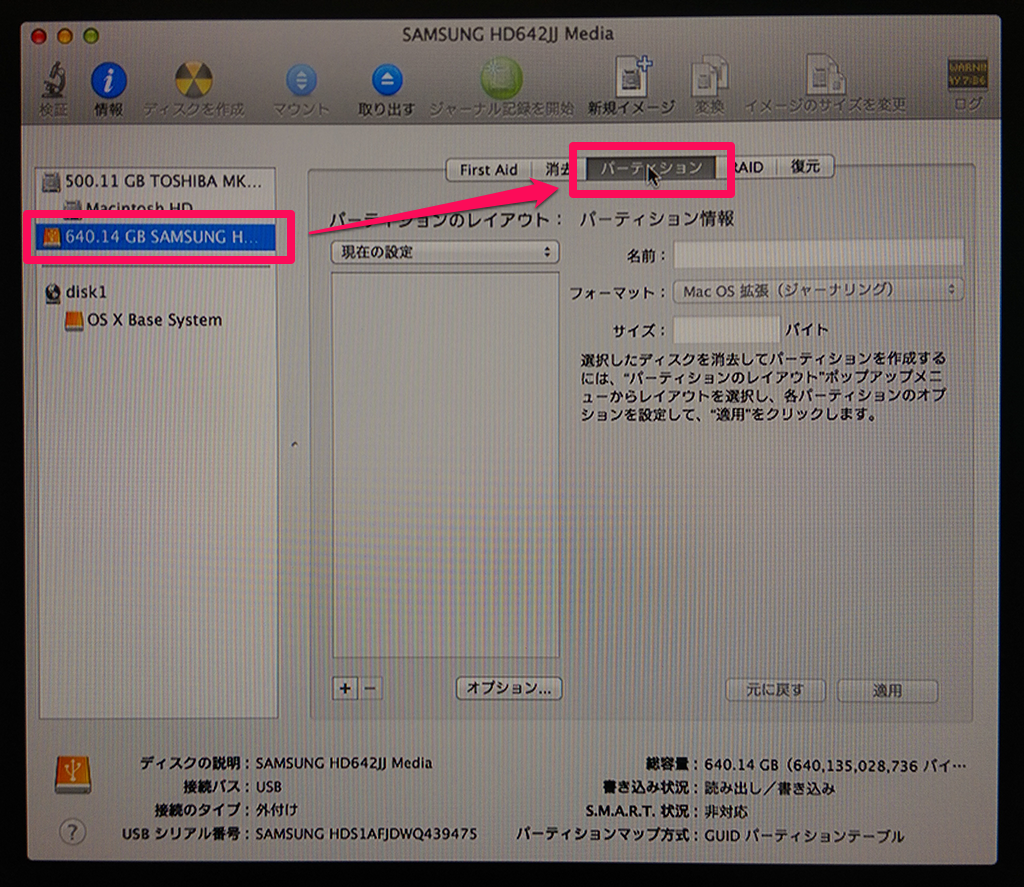The image size is (1024, 887).
Task: Click the orange USB disk icon at bottom
Action: [x=73, y=774]
